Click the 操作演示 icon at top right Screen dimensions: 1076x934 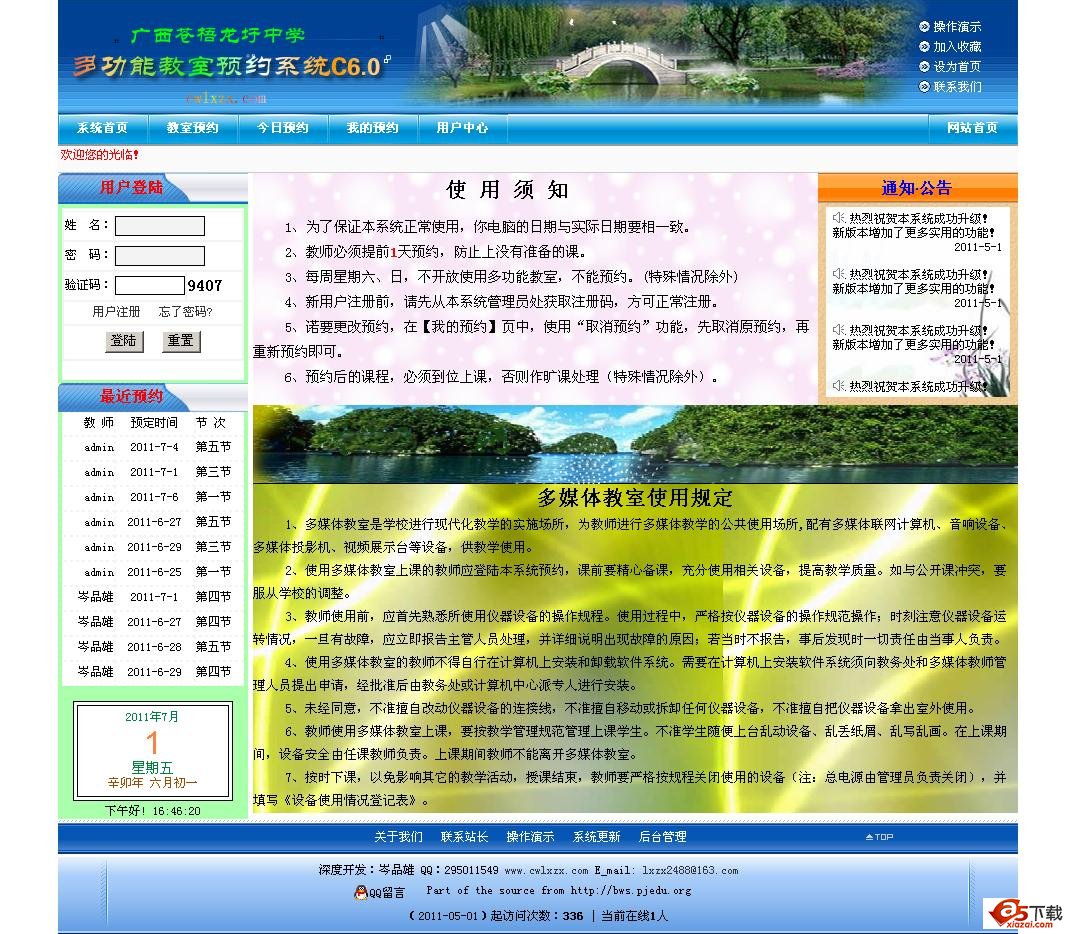(926, 26)
